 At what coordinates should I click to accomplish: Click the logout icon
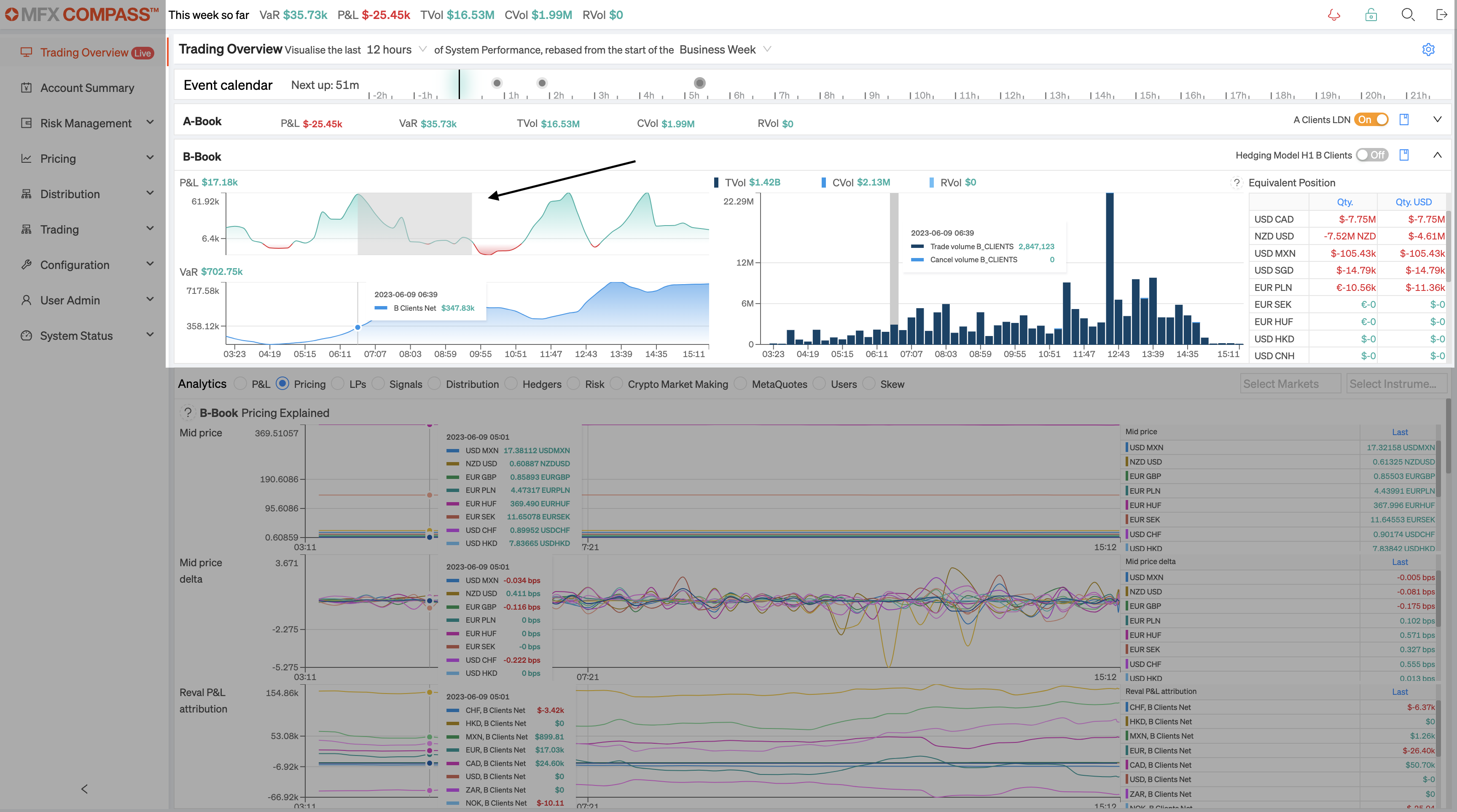1441,15
